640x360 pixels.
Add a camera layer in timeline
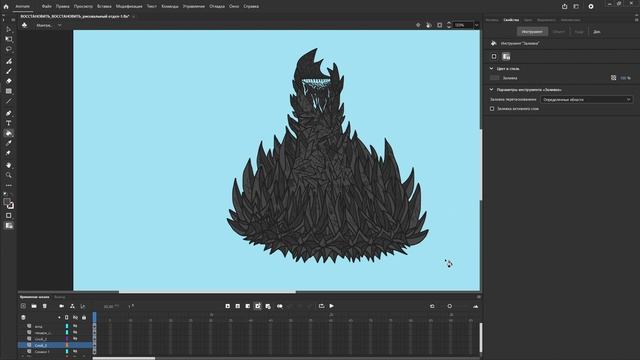point(62,306)
